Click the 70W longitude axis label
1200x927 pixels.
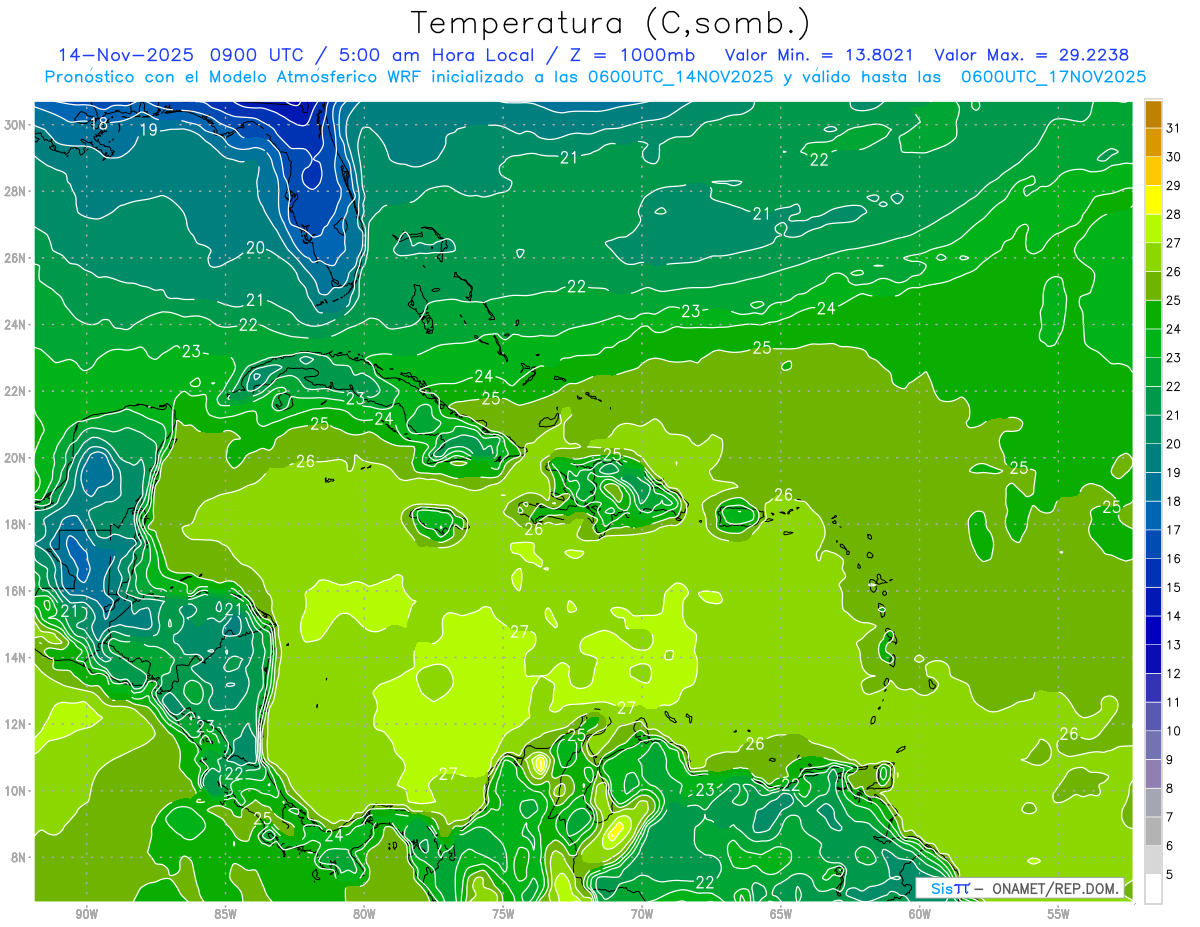click(642, 914)
